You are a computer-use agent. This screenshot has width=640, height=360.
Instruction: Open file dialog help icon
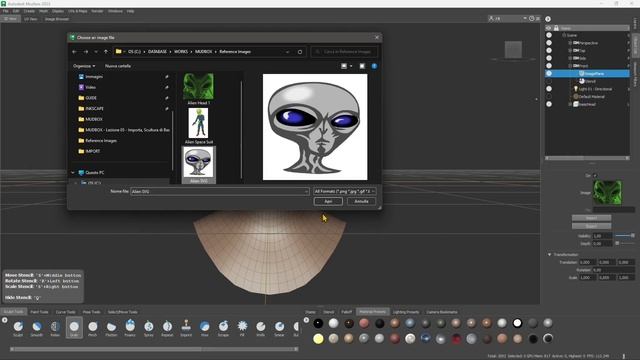pyautogui.click(x=374, y=66)
